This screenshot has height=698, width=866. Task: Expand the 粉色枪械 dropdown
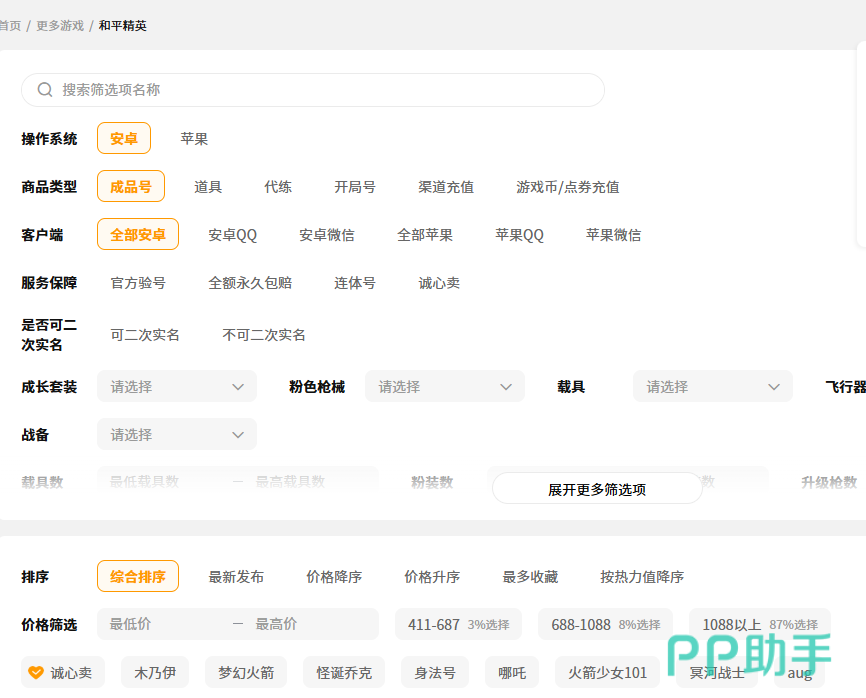click(x=445, y=387)
